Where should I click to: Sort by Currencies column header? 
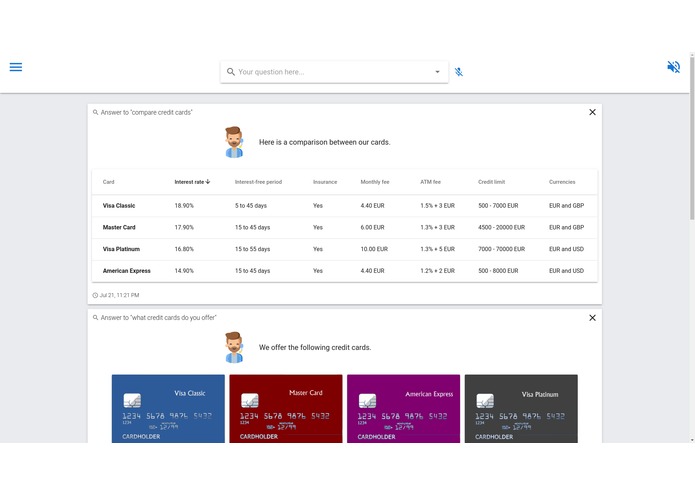click(562, 182)
